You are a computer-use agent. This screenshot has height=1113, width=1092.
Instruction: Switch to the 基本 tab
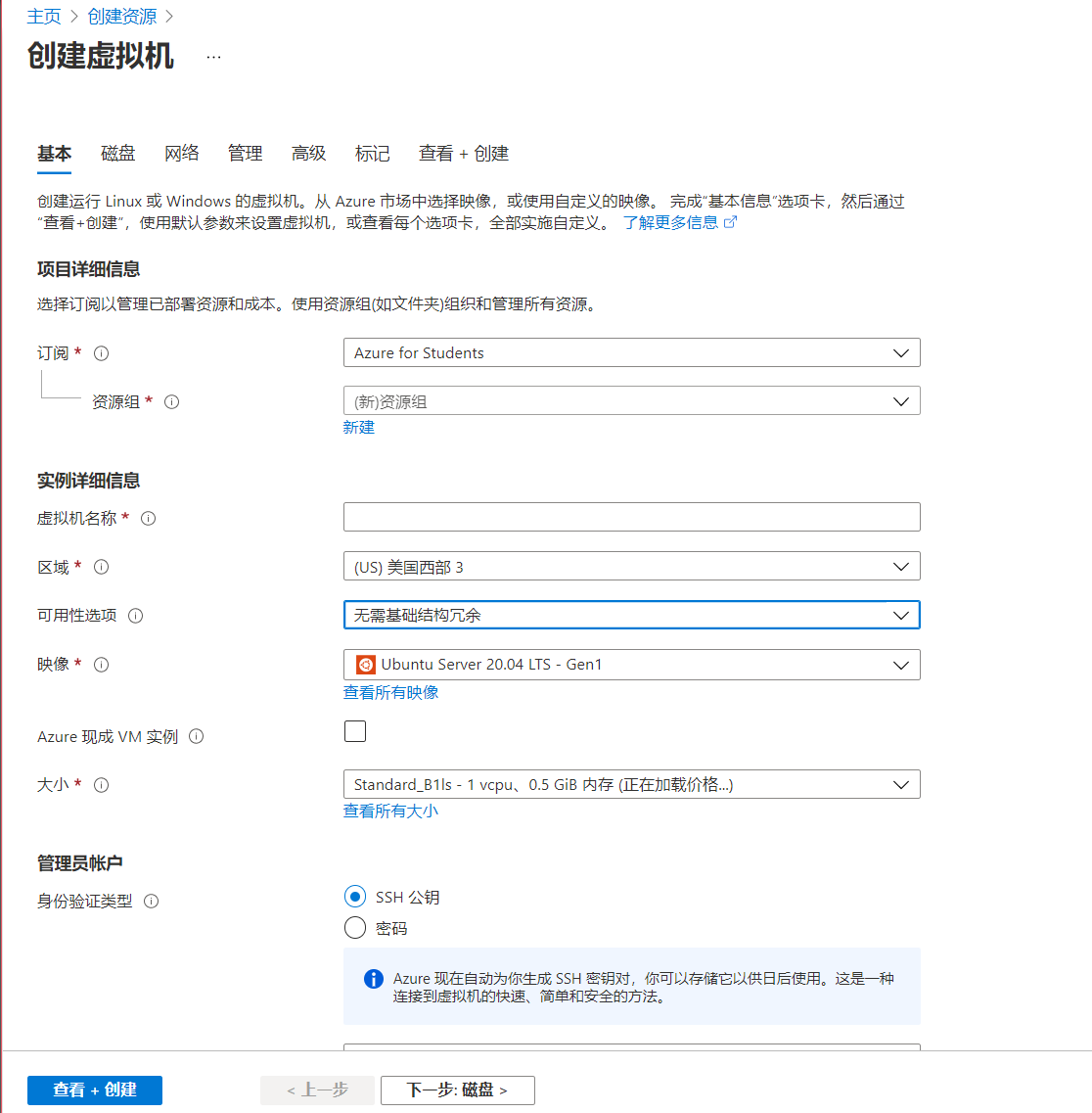pos(54,154)
